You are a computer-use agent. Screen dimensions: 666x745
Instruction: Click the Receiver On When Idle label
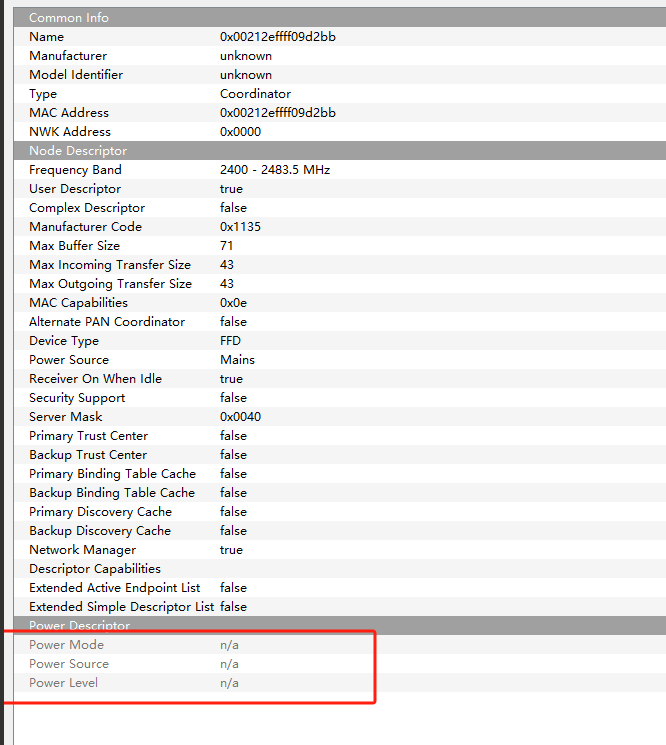(x=95, y=379)
